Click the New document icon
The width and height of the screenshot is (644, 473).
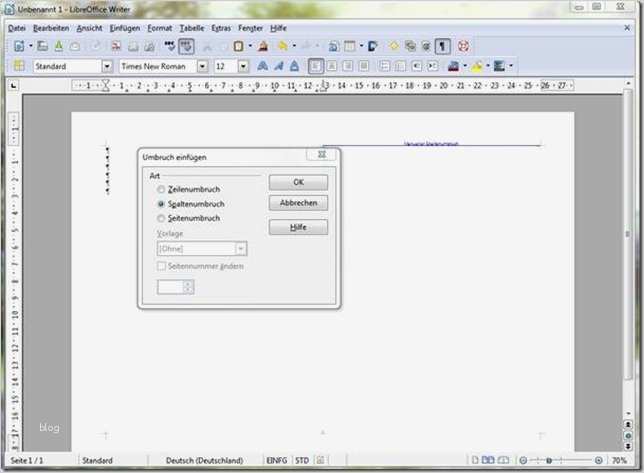(x=19, y=46)
